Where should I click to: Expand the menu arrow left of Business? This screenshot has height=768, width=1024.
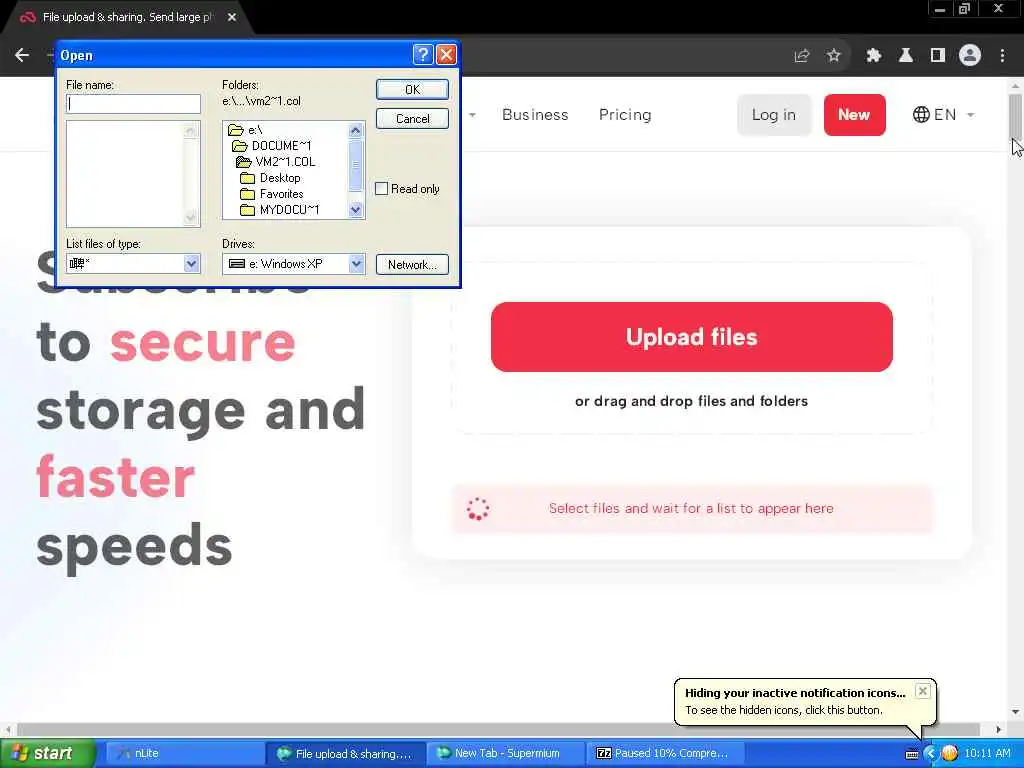[472, 115]
